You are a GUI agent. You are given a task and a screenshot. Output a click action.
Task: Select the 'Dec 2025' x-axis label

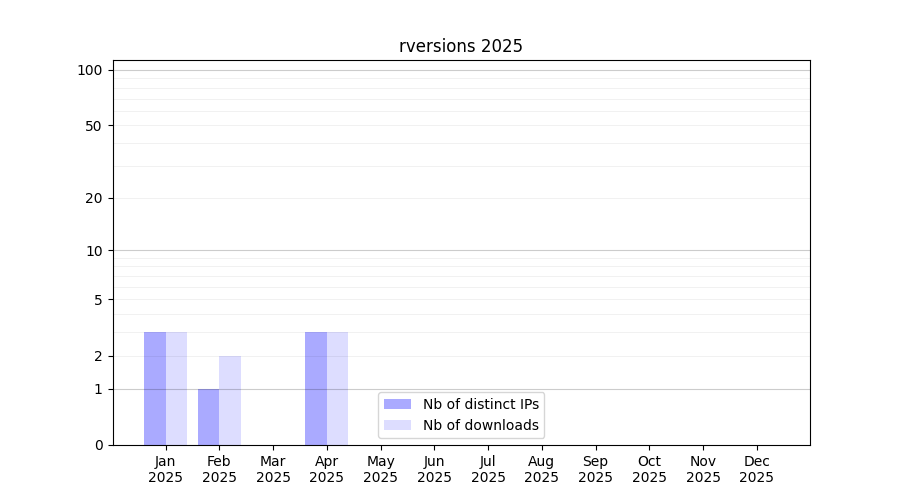(756, 469)
